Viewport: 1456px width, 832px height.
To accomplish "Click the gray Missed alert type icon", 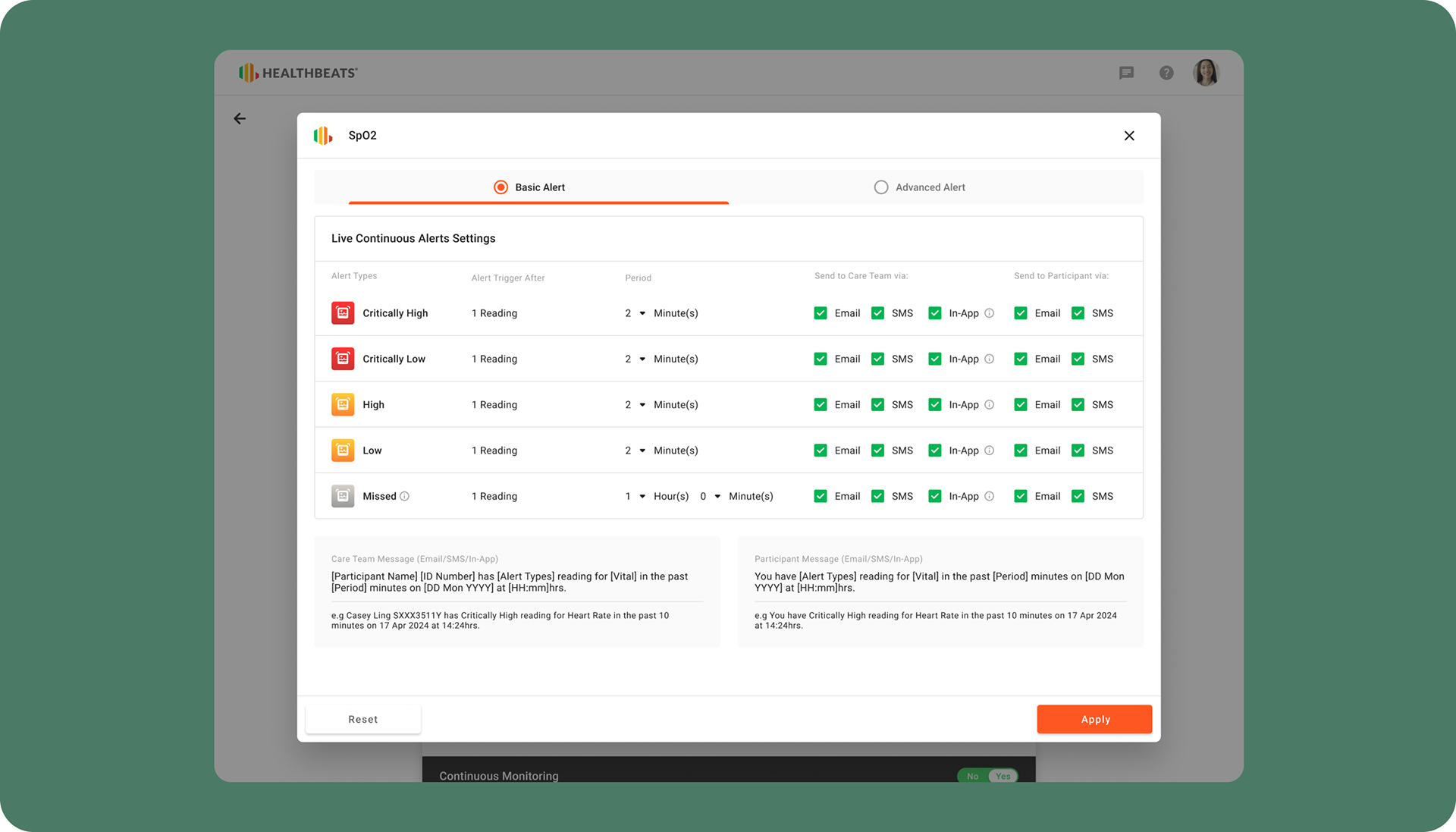I will (343, 496).
